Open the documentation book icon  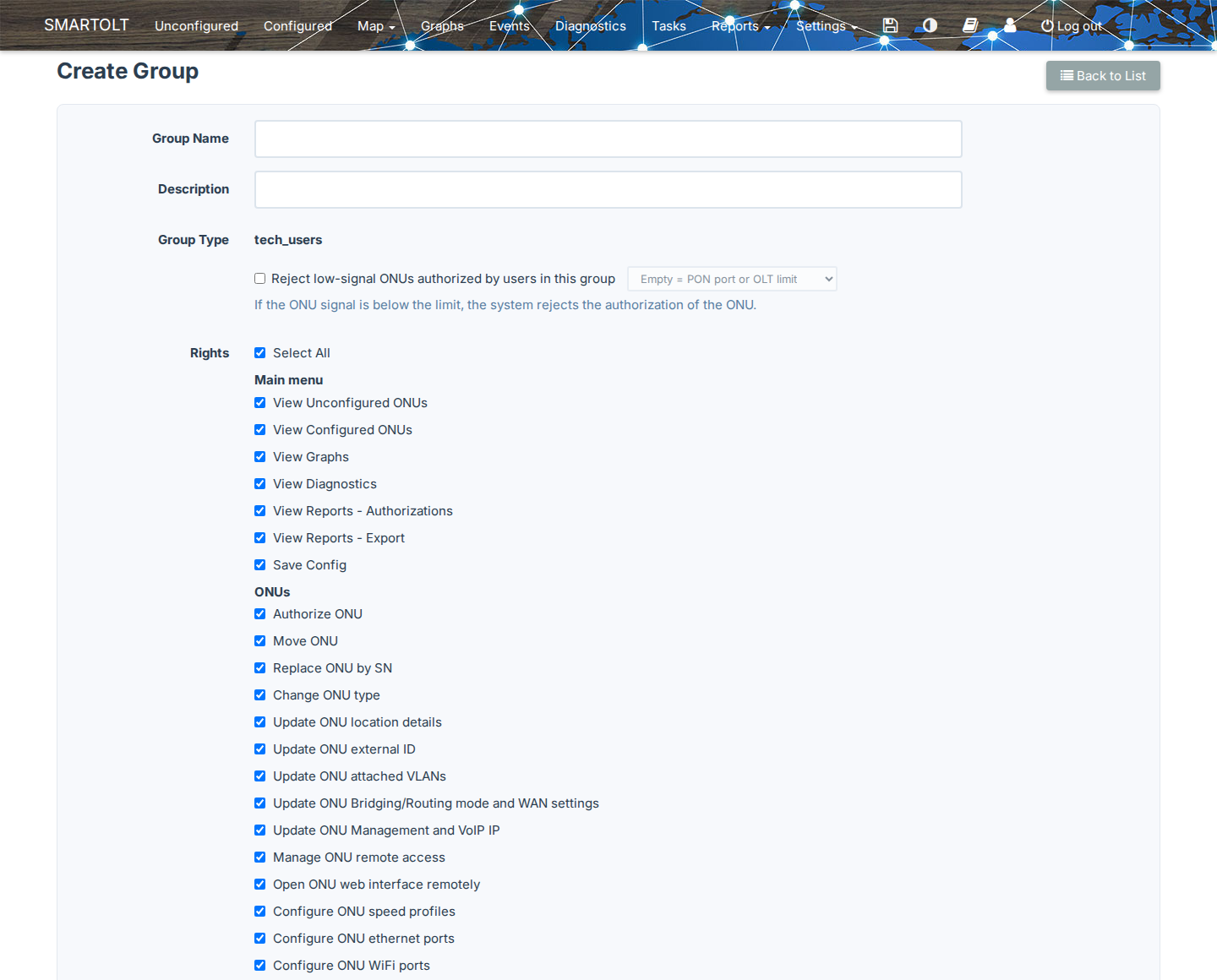point(970,25)
